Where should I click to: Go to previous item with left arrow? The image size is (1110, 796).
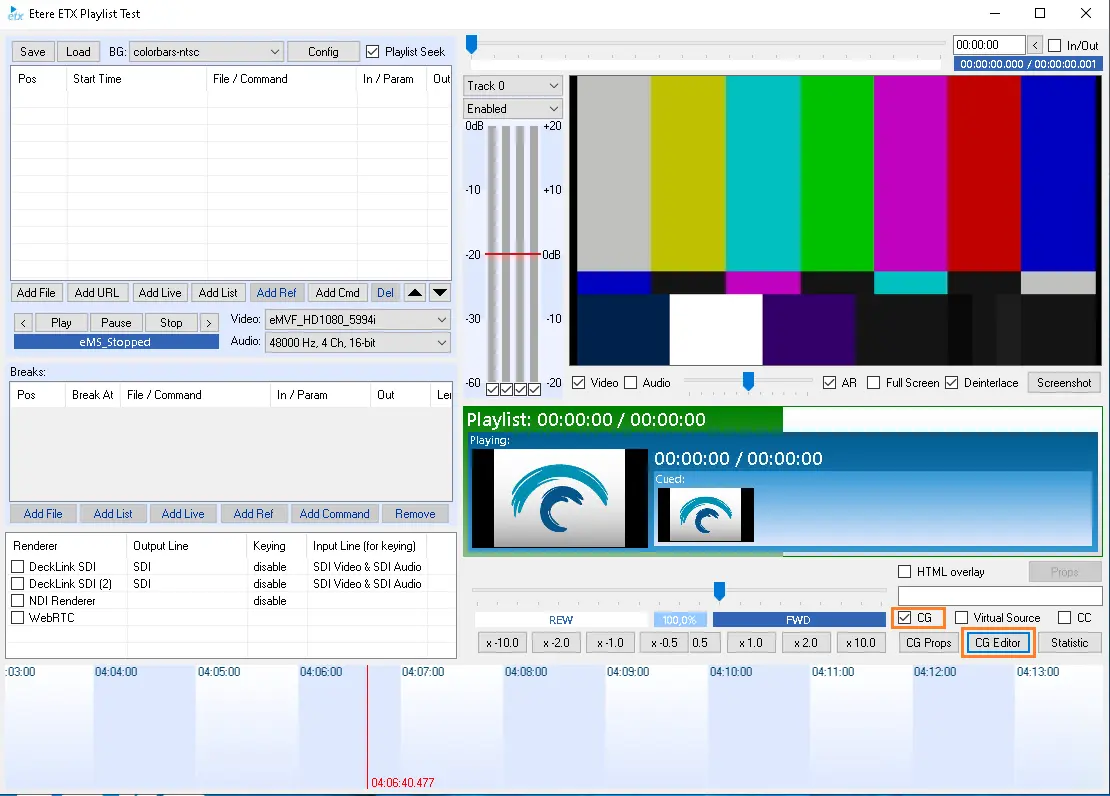pos(24,323)
